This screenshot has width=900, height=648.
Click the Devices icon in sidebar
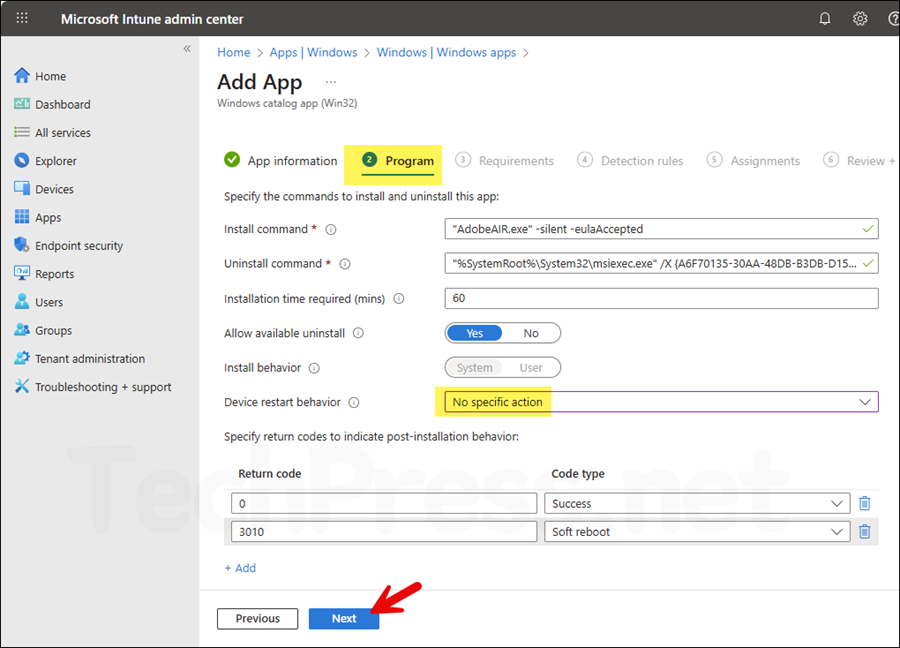pyautogui.click(x=22, y=188)
